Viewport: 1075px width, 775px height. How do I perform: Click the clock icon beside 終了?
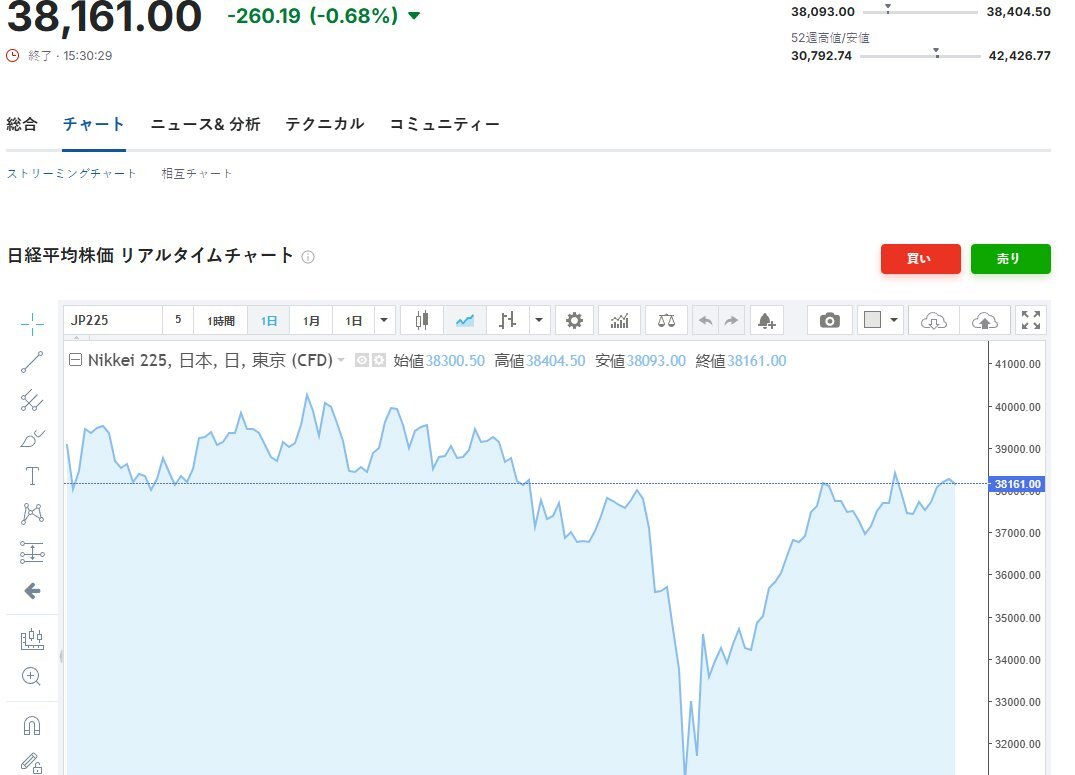(12, 56)
